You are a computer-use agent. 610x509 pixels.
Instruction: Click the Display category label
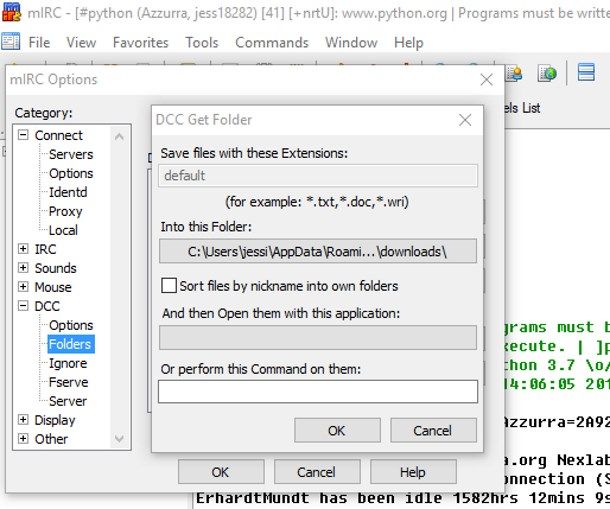pyautogui.click(x=55, y=420)
